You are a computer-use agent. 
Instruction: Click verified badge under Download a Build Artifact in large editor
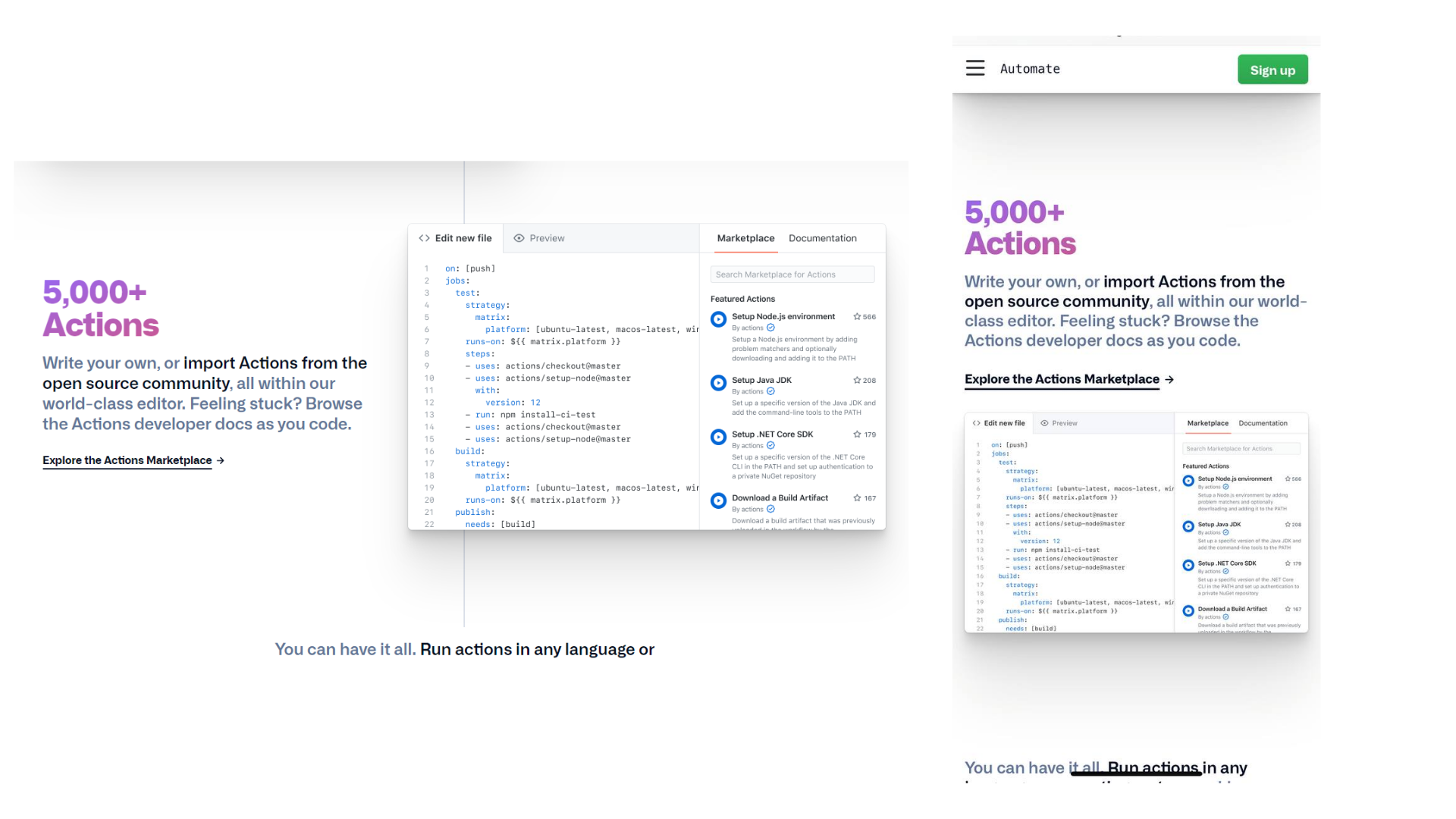pos(770,509)
